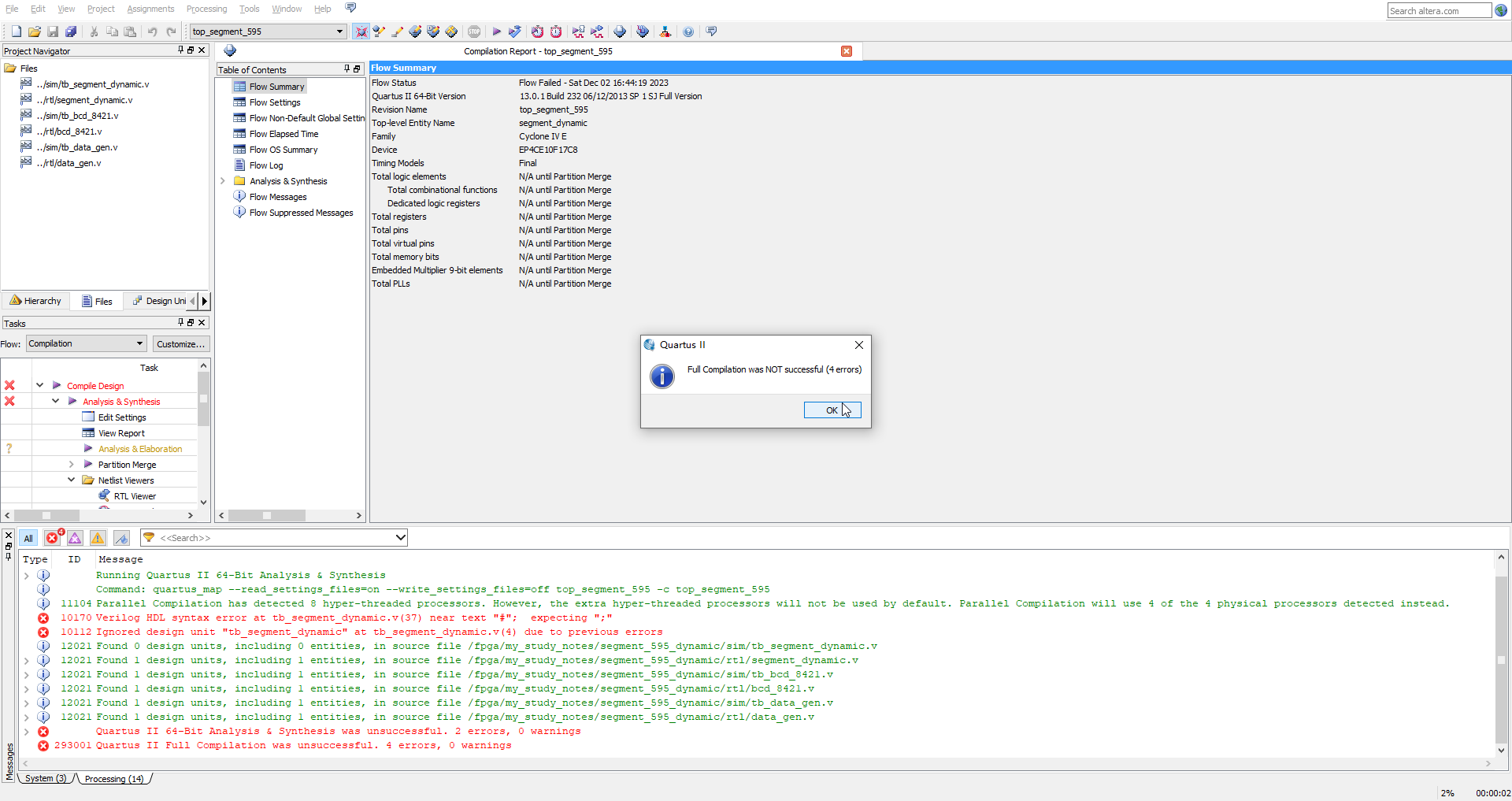Screen dimensions: 1512x801
Task: Expand the Running Quartus II message row
Action: coord(26,576)
